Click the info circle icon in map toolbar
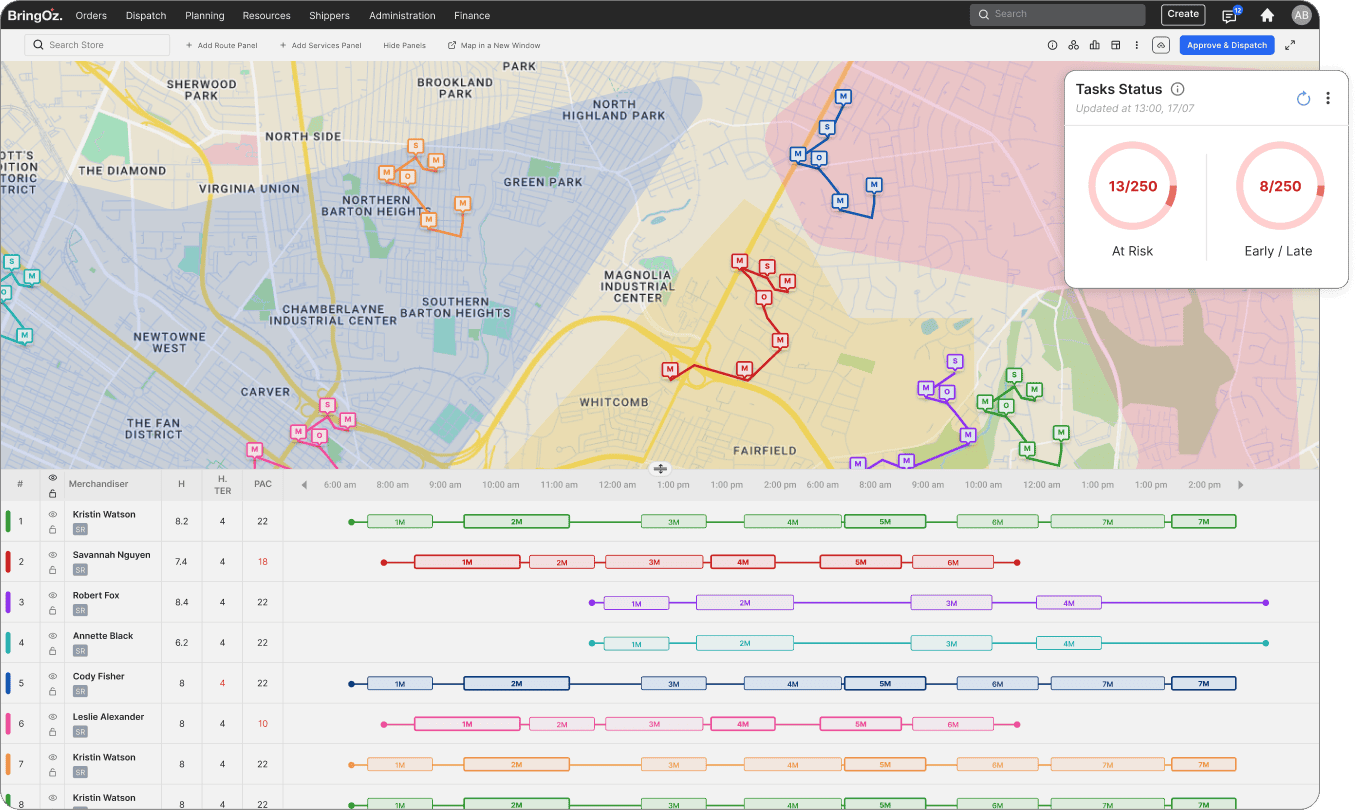 [1052, 45]
